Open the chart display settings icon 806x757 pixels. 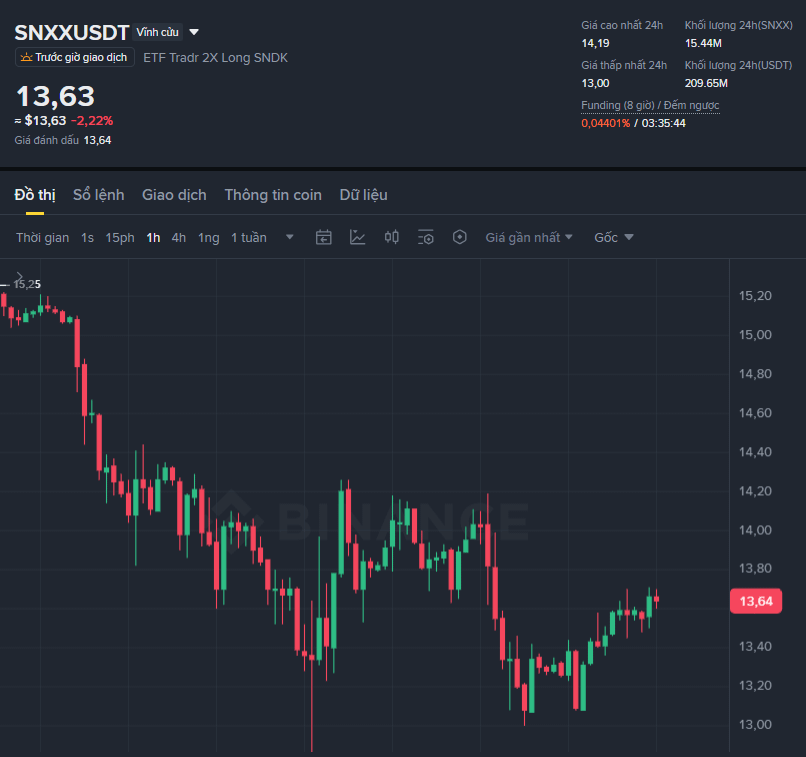(426, 237)
